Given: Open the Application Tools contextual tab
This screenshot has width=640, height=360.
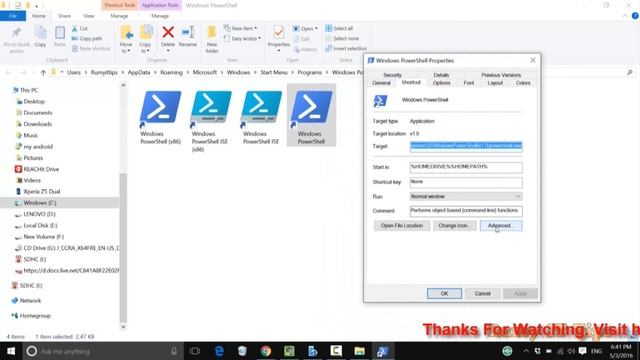Looking at the screenshot, I should click(x=160, y=5).
